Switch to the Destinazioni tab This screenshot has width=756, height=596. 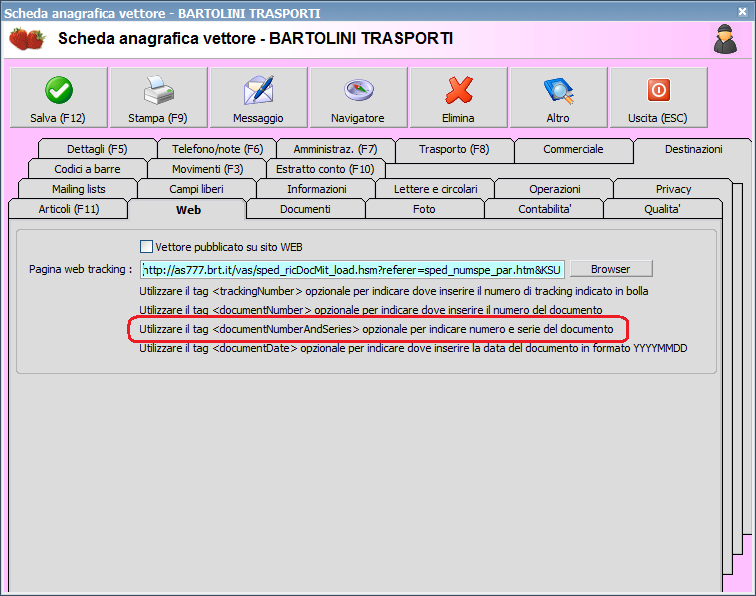pos(693,149)
